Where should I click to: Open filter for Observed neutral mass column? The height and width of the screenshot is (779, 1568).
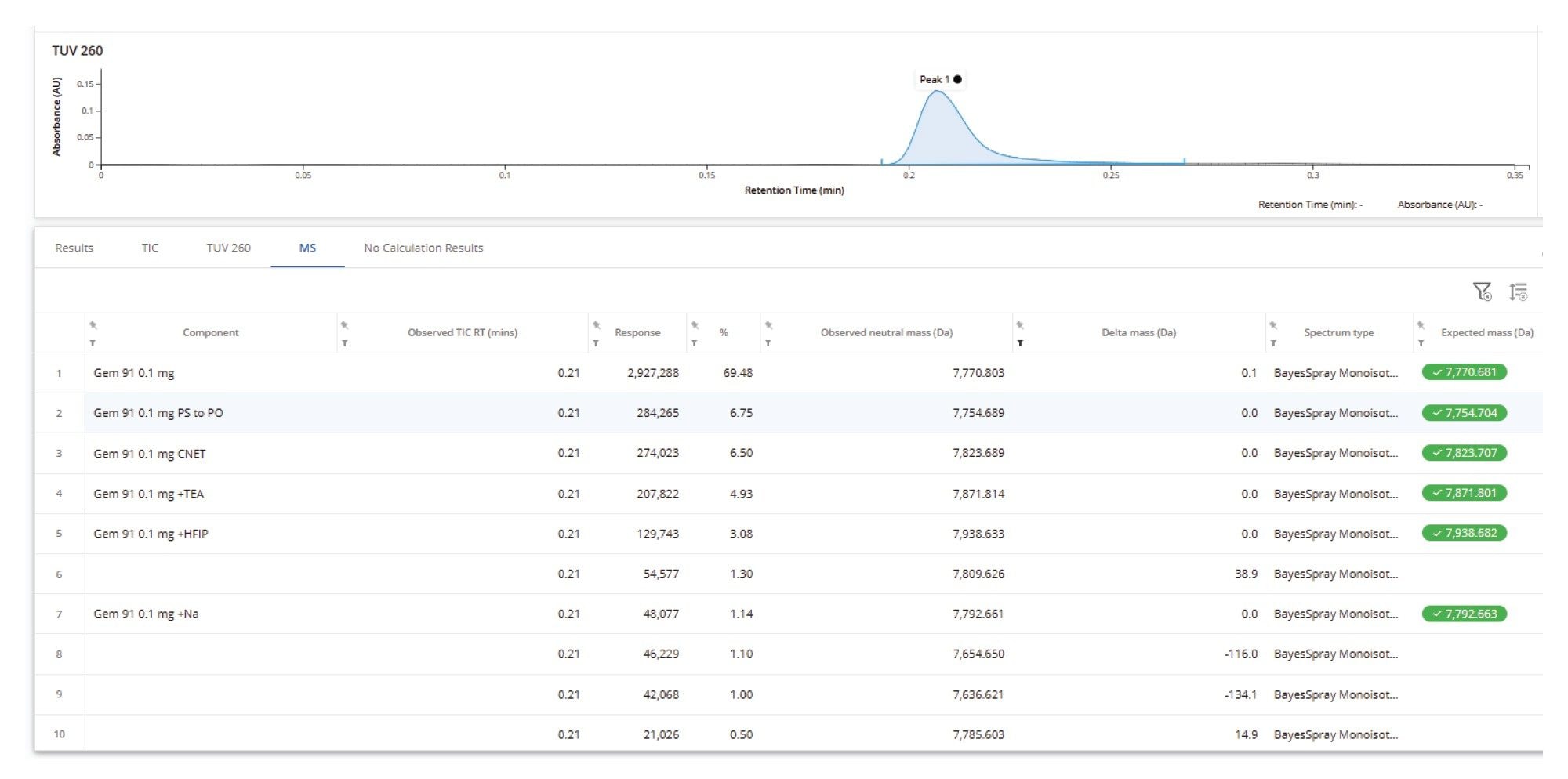point(768,343)
